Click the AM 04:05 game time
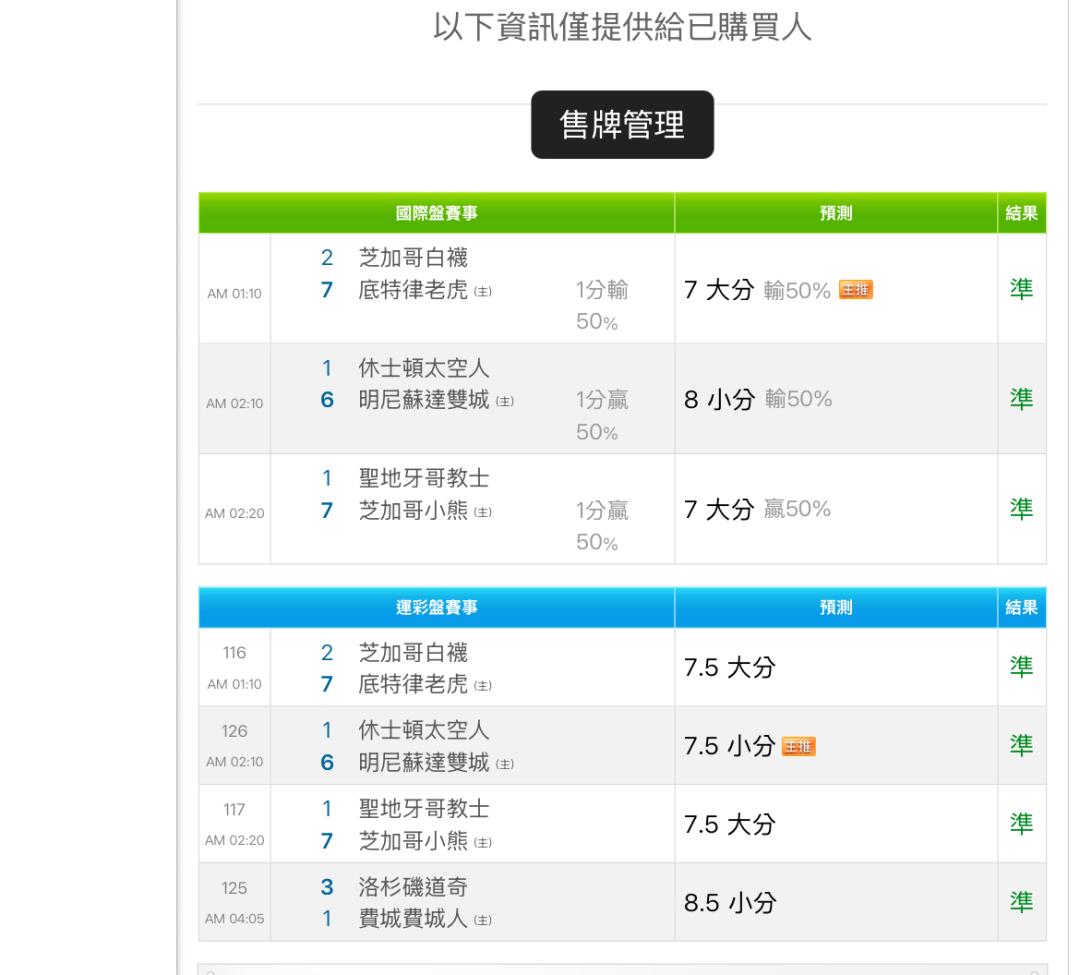The height and width of the screenshot is (975, 1080). tap(234, 919)
